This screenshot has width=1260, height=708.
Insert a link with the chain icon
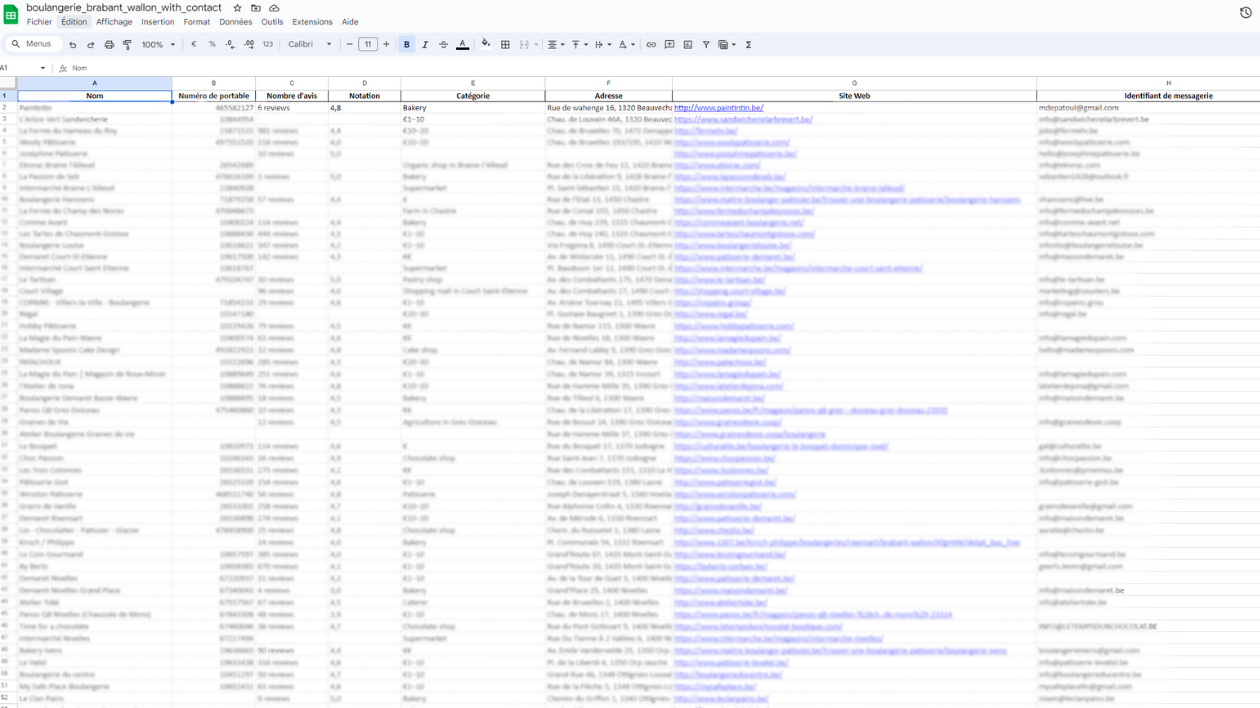pyautogui.click(x=651, y=45)
